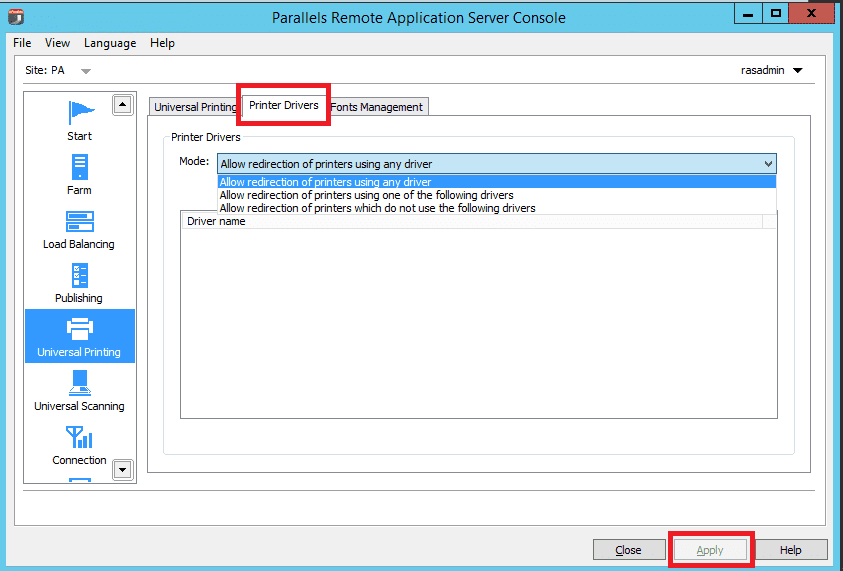Switch to the Fonts Management tab
This screenshot has width=843, height=571.
click(376, 107)
